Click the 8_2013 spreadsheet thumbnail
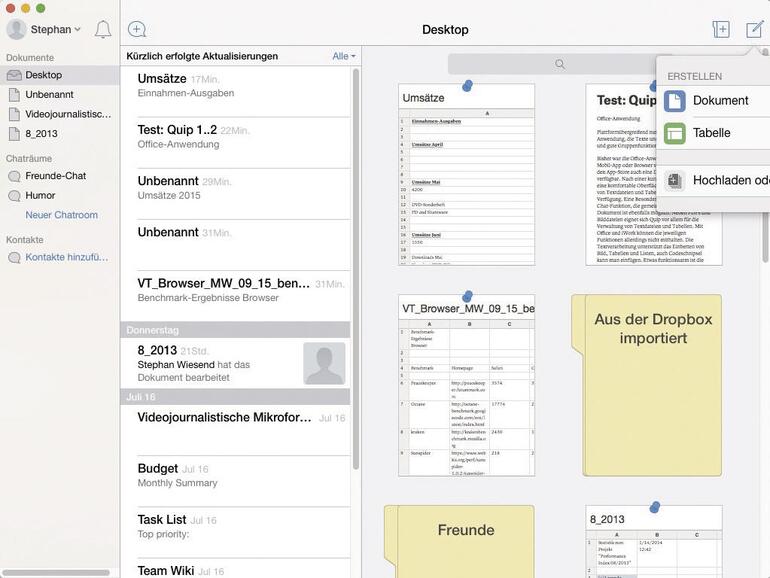This screenshot has width=770, height=578. (654, 542)
